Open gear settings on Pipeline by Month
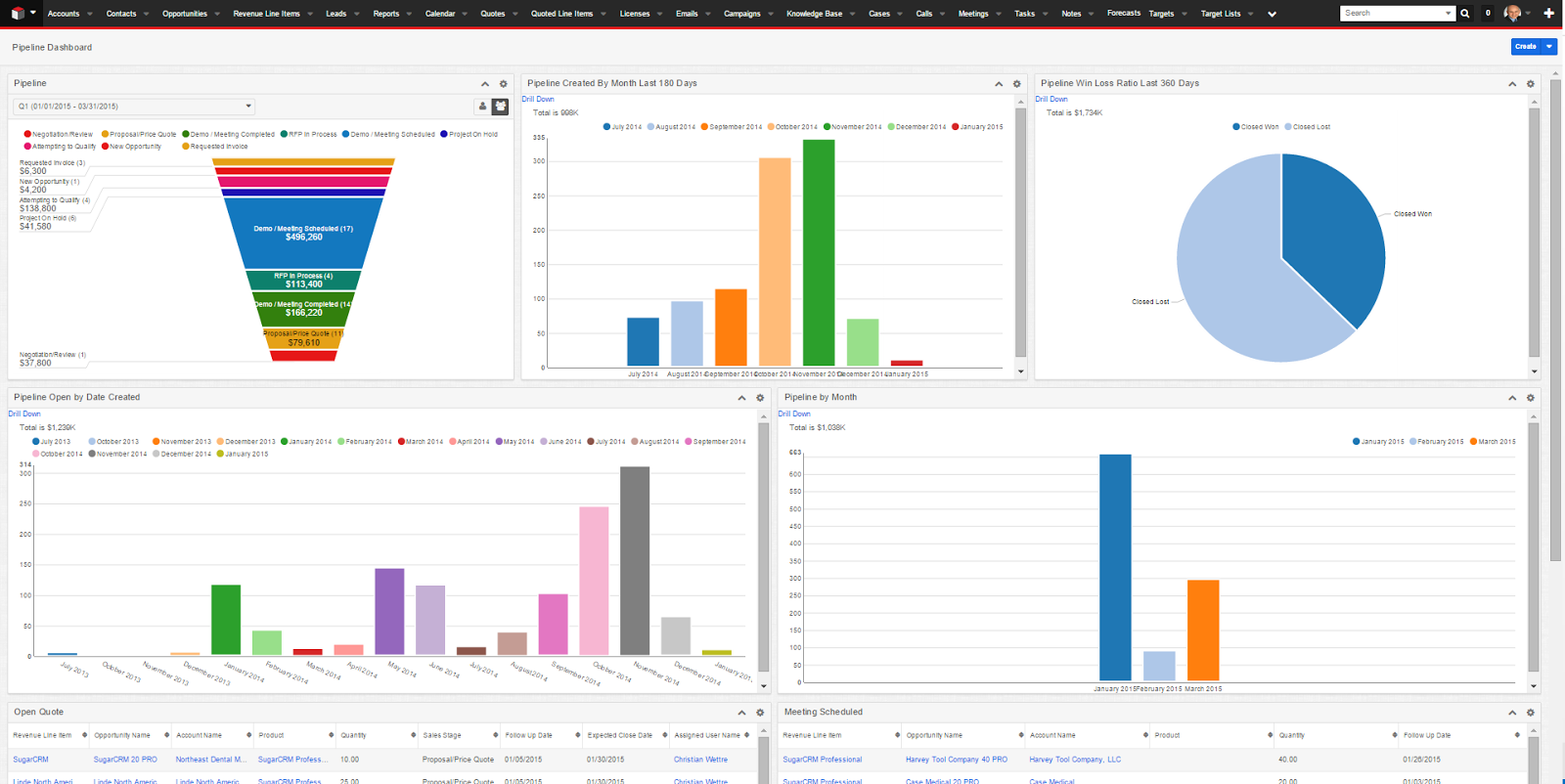Viewport: 1565px width, 784px height. coord(1531,398)
